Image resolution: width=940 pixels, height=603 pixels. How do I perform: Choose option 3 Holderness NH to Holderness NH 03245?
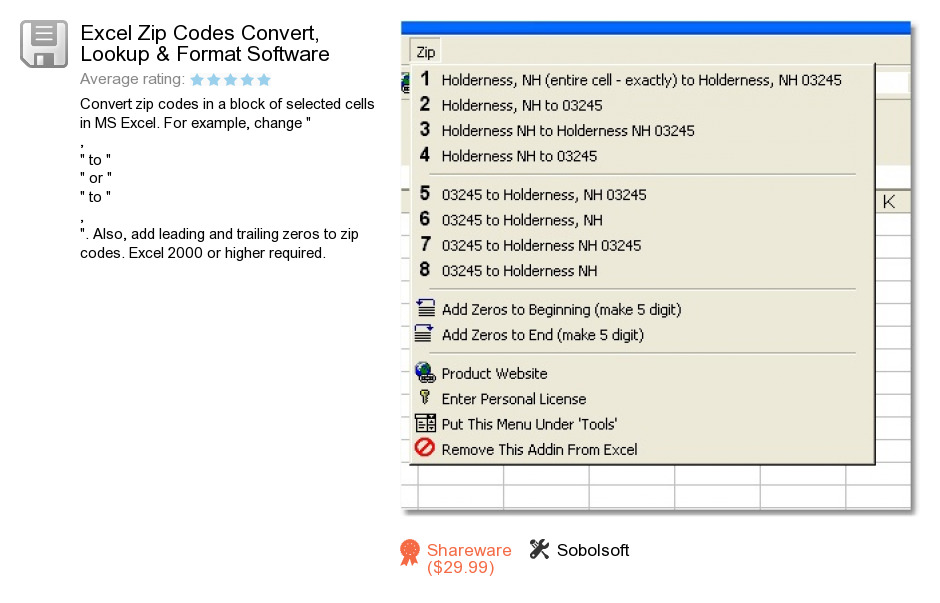tap(642, 130)
